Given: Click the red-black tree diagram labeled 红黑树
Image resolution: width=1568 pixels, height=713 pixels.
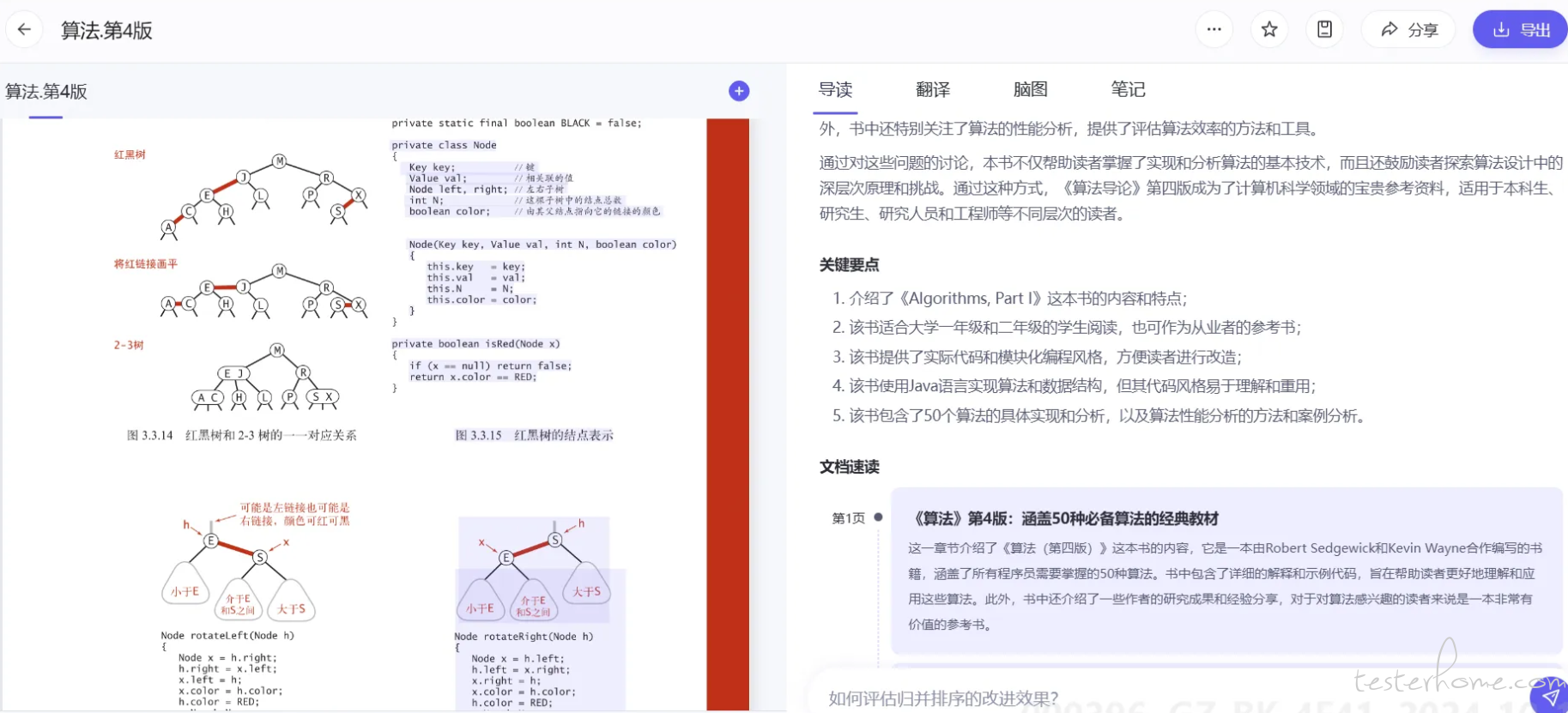Looking at the screenshot, I should pyautogui.click(x=263, y=196).
